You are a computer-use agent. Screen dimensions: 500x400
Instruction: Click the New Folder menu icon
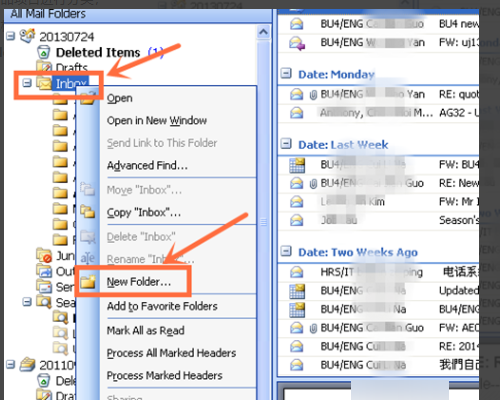pyautogui.click(x=88, y=282)
